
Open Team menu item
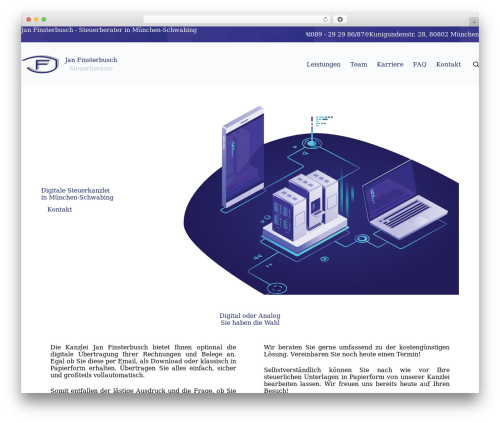pyautogui.click(x=358, y=64)
